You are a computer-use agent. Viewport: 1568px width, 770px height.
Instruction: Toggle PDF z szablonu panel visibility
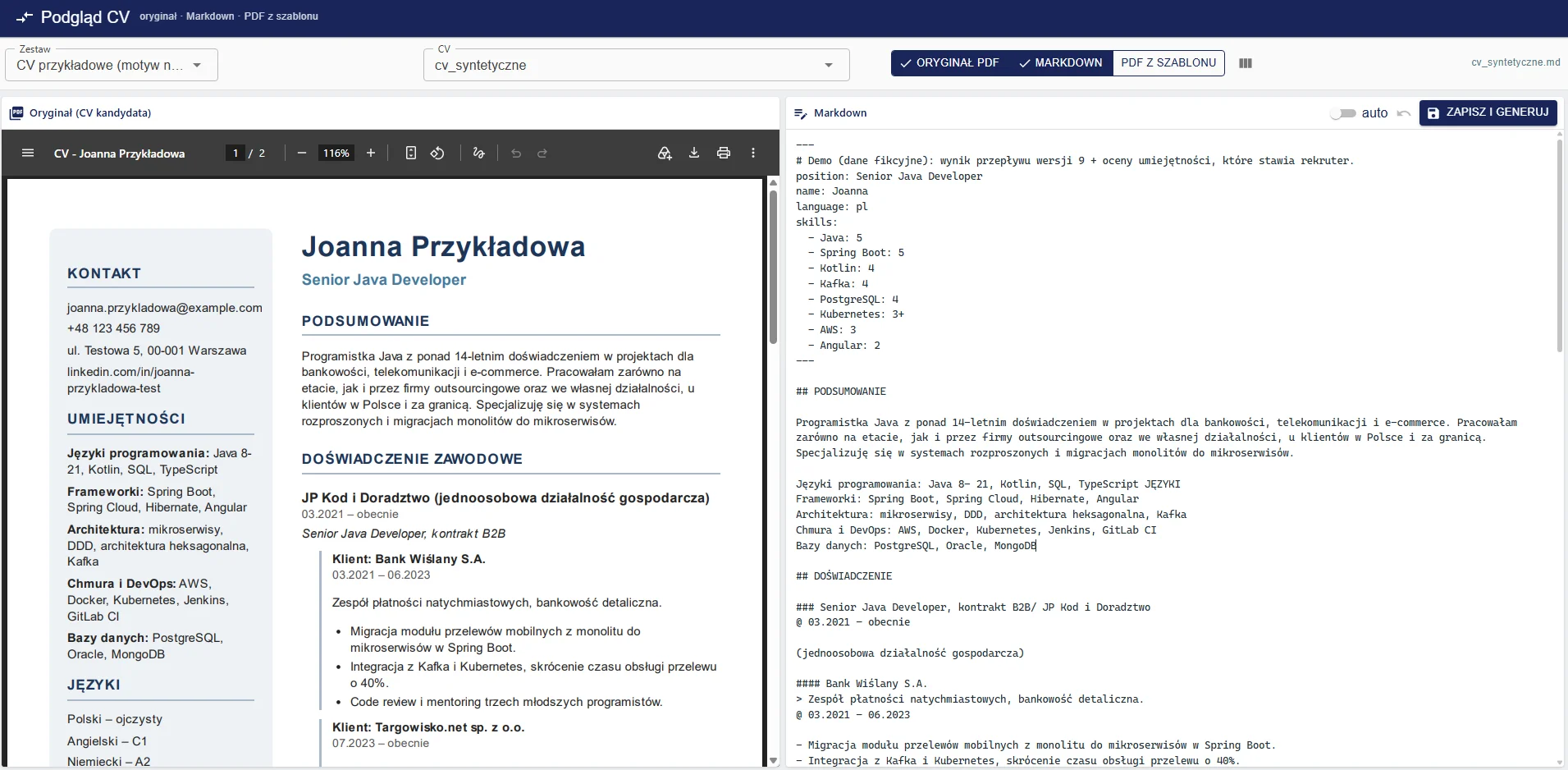pyautogui.click(x=1168, y=63)
